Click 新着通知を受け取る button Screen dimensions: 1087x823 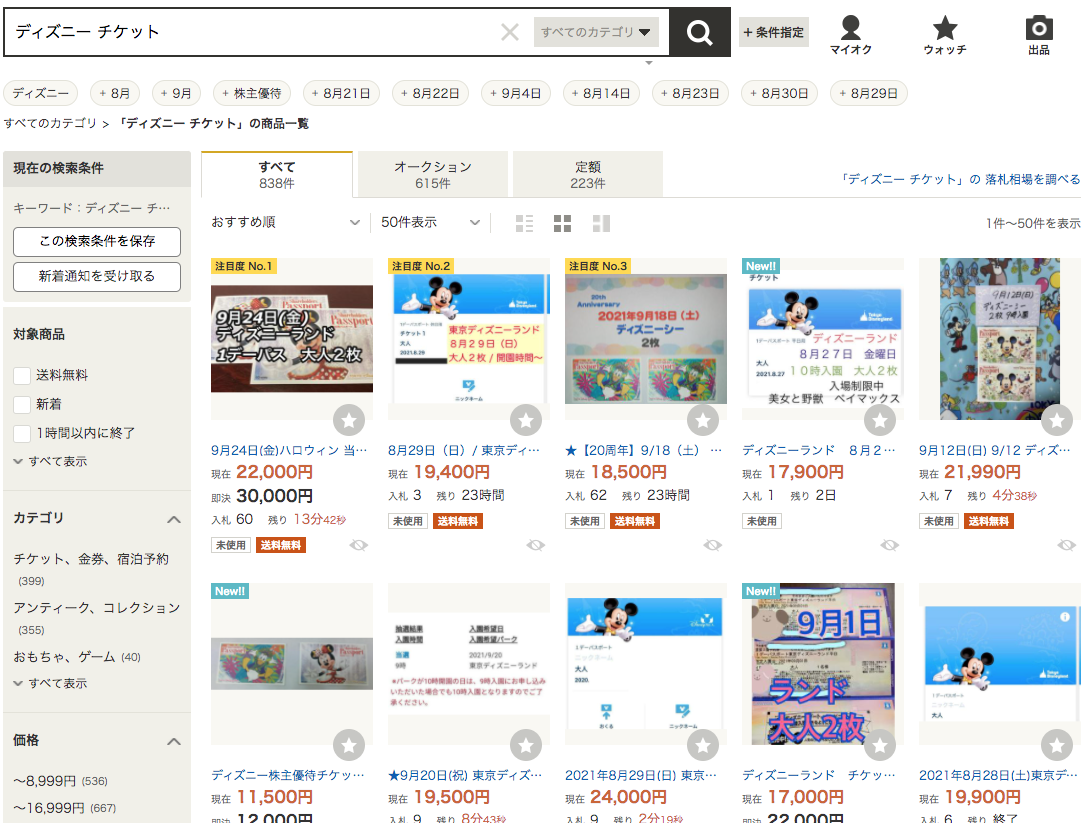[x=97, y=276]
